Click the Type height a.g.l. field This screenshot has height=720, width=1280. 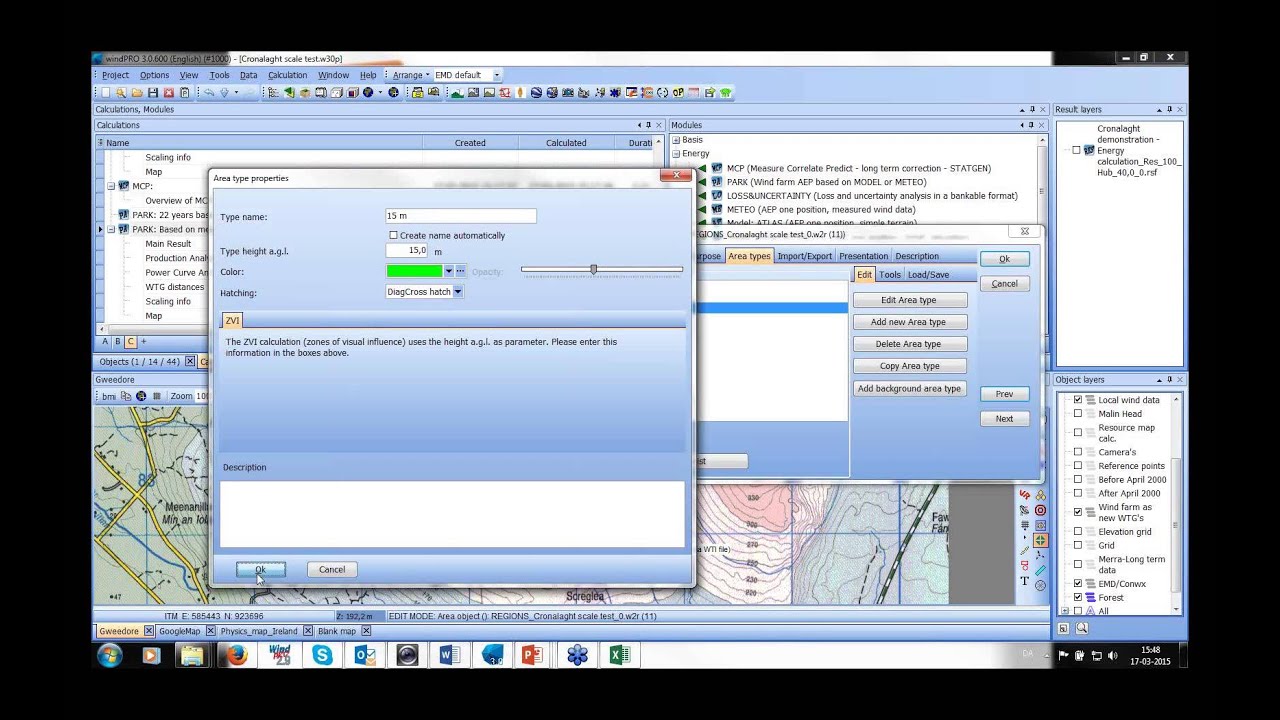pos(407,251)
